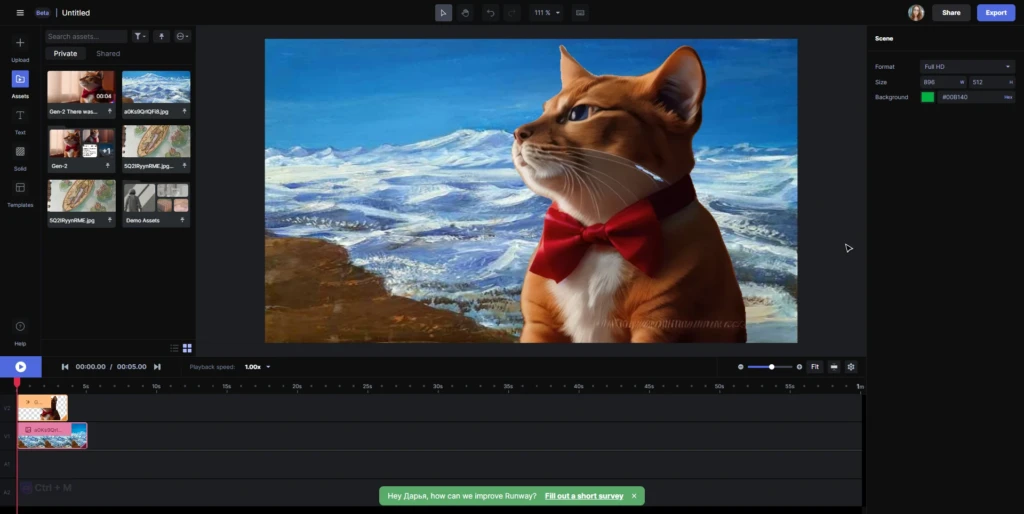Open the 111% zoom level dropdown
1024x514 pixels.
(546, 12)
